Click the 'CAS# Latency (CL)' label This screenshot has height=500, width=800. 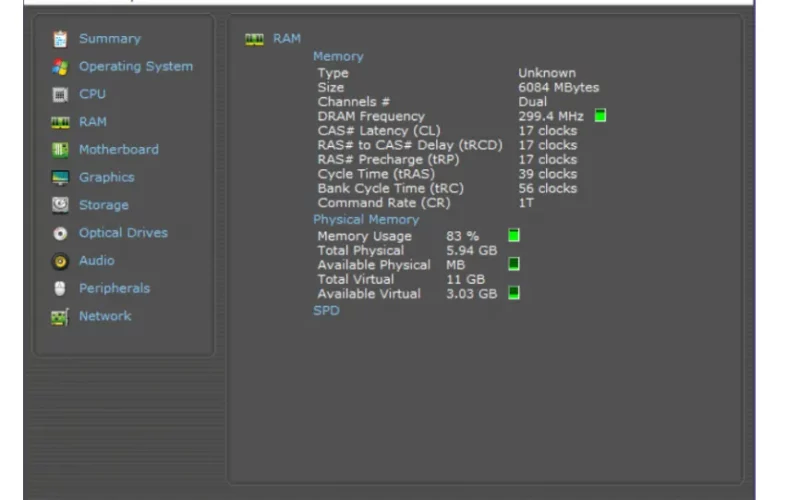pos(379,131)
